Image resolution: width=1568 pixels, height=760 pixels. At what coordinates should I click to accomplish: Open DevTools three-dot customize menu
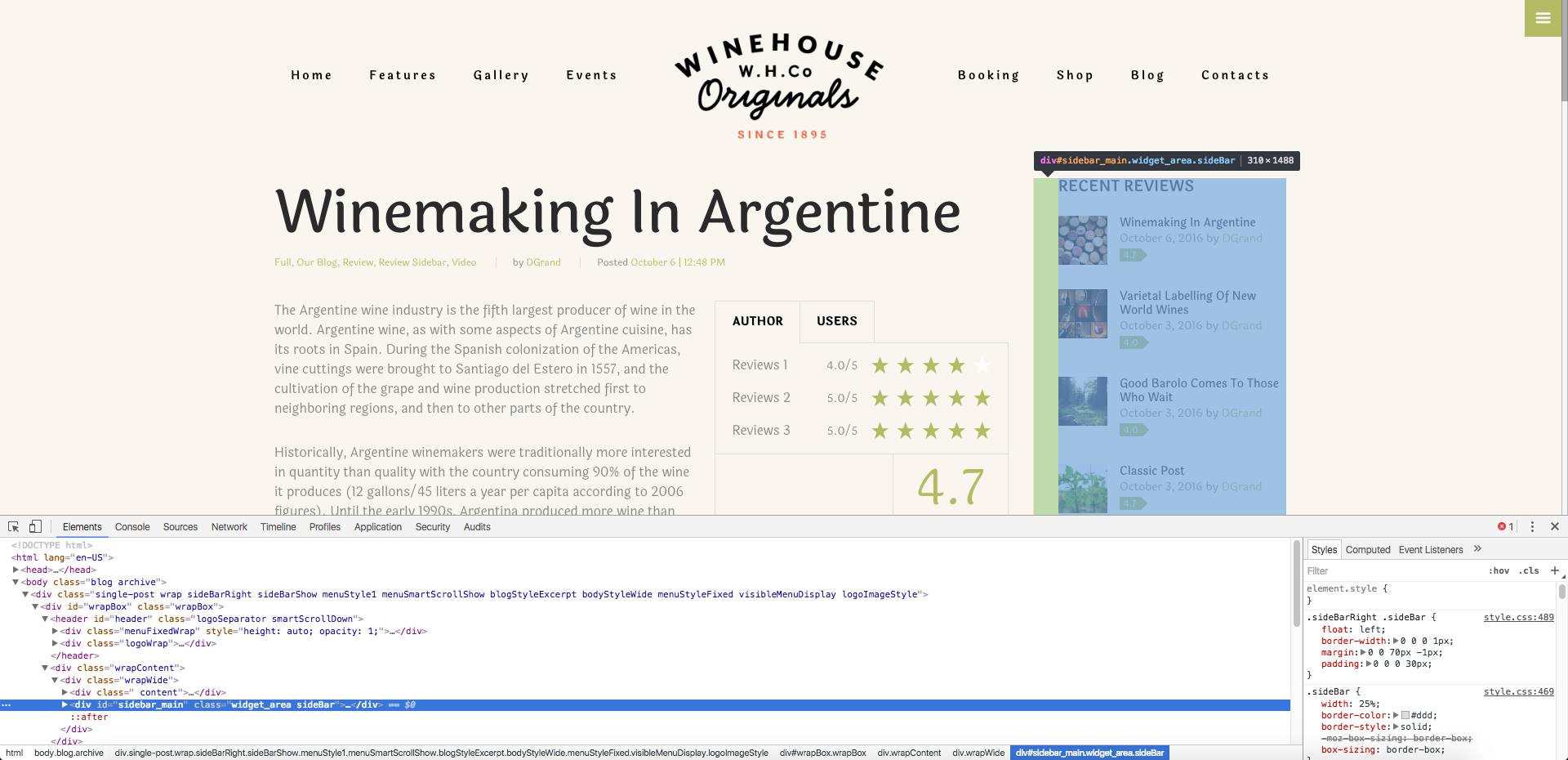1532,527
